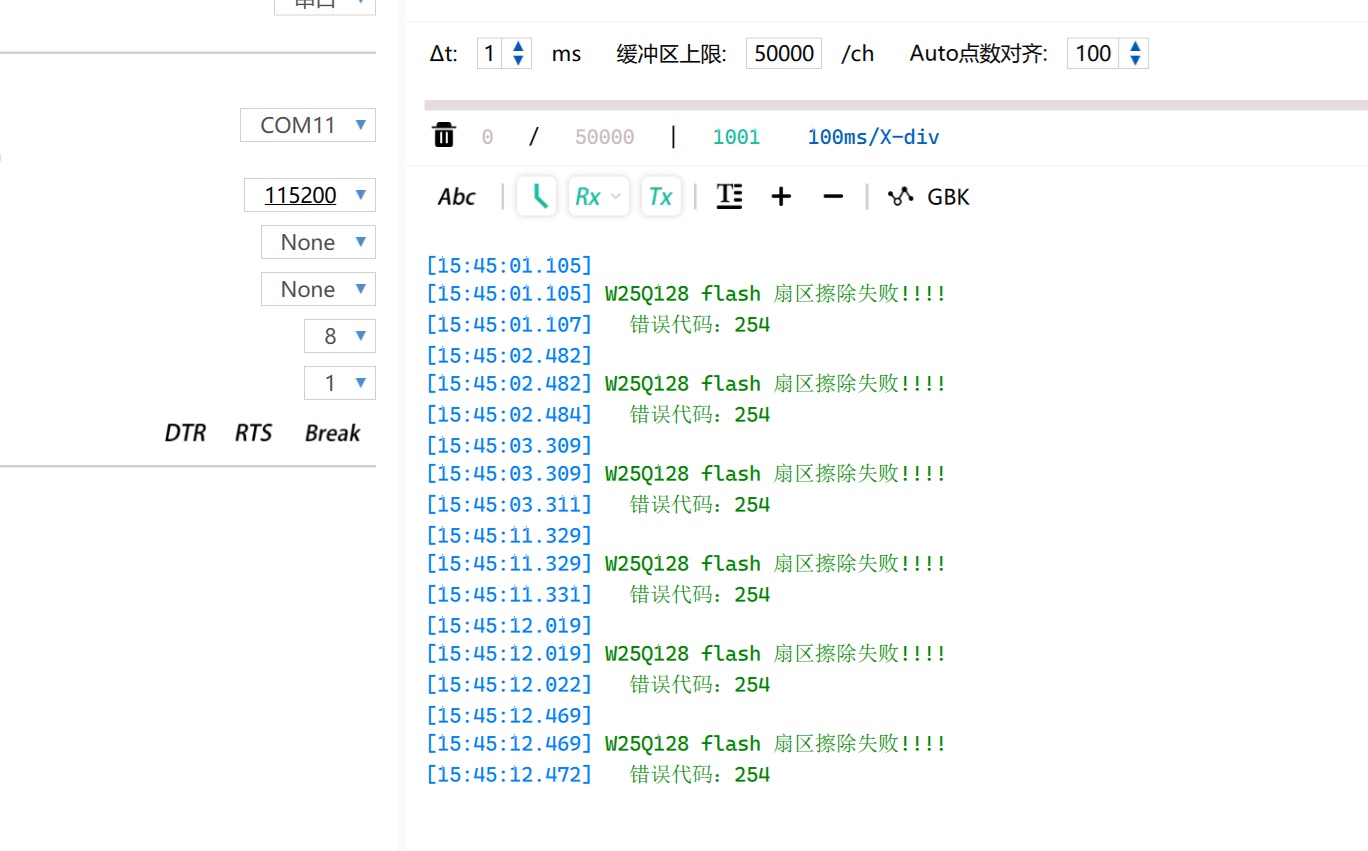The image size is (1368, 851).
Task: Toggle the Rx display button
Action: (588, 197)
